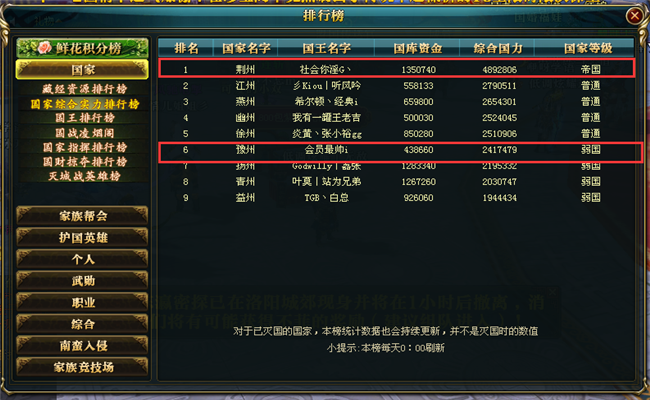650x400 pixels.
Task: Open the 职业 ranking category
Action: click(82, 302)
